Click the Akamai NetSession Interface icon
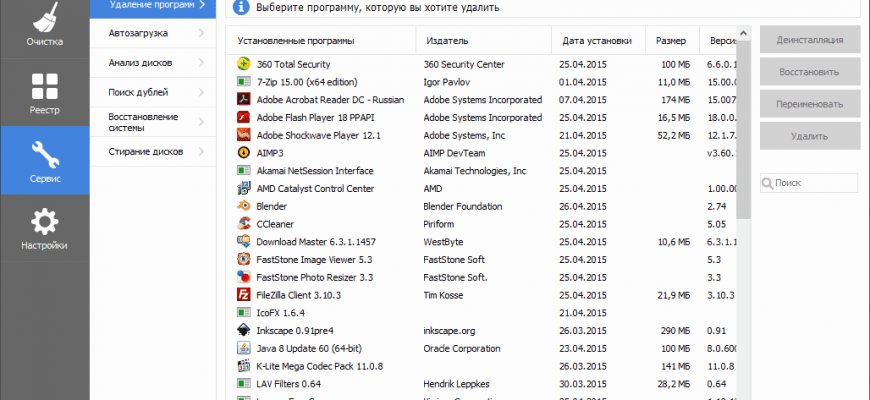The height and width of the screenshot is (400, 870). click(x=243, y=171)
